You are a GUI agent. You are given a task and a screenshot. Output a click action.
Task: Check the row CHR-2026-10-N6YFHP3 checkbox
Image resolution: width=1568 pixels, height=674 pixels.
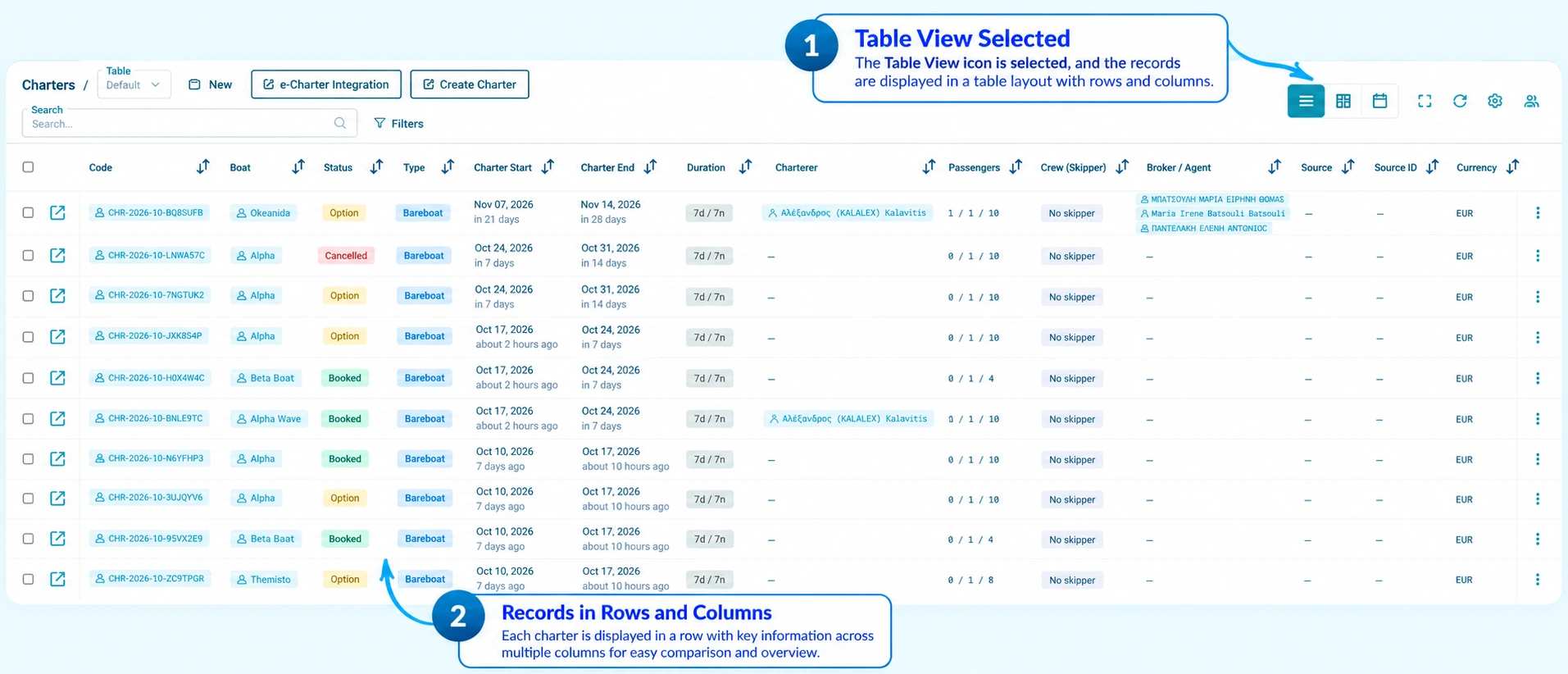coord(28,459)
